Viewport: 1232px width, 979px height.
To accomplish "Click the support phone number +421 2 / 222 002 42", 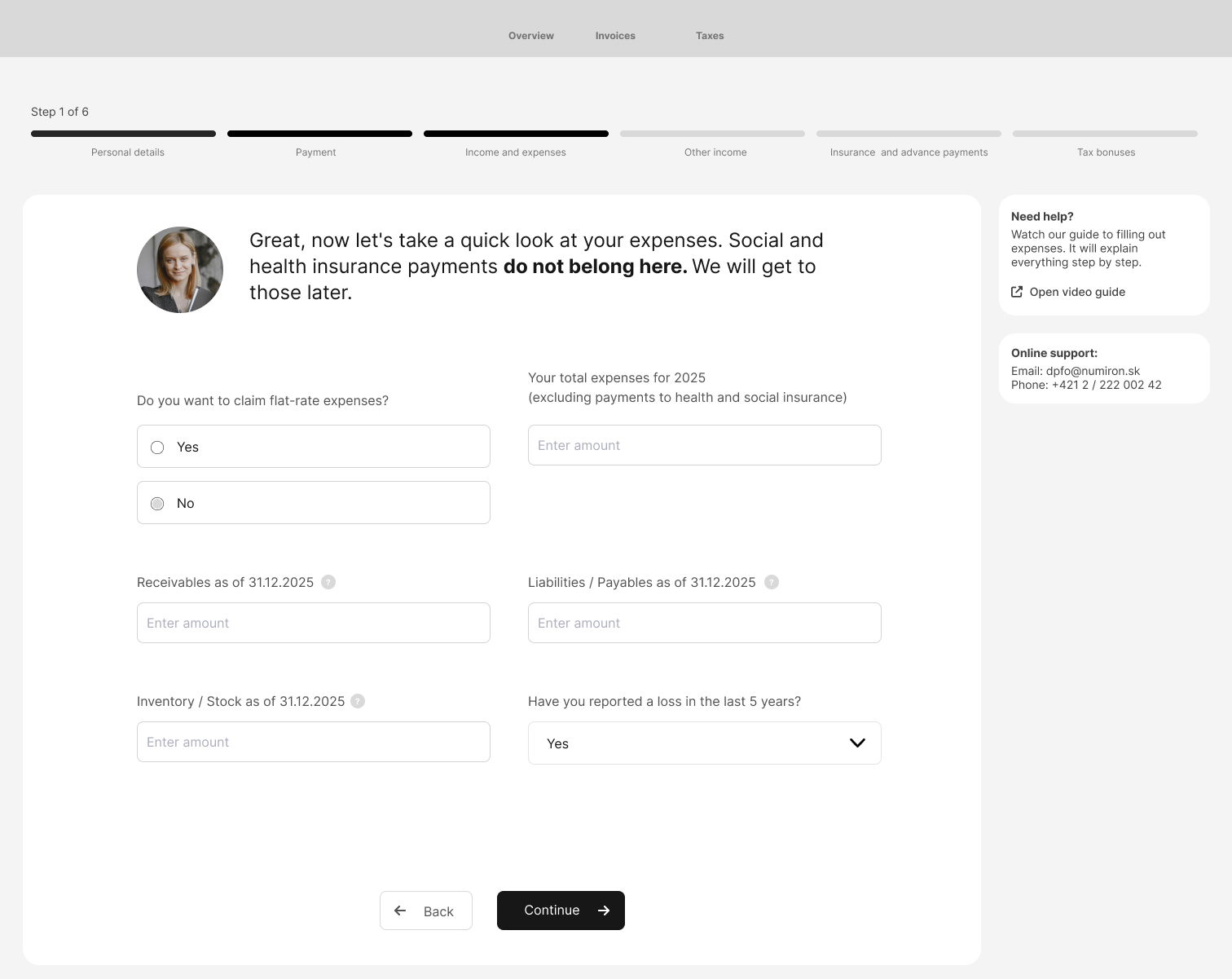I will [1107, 385].
